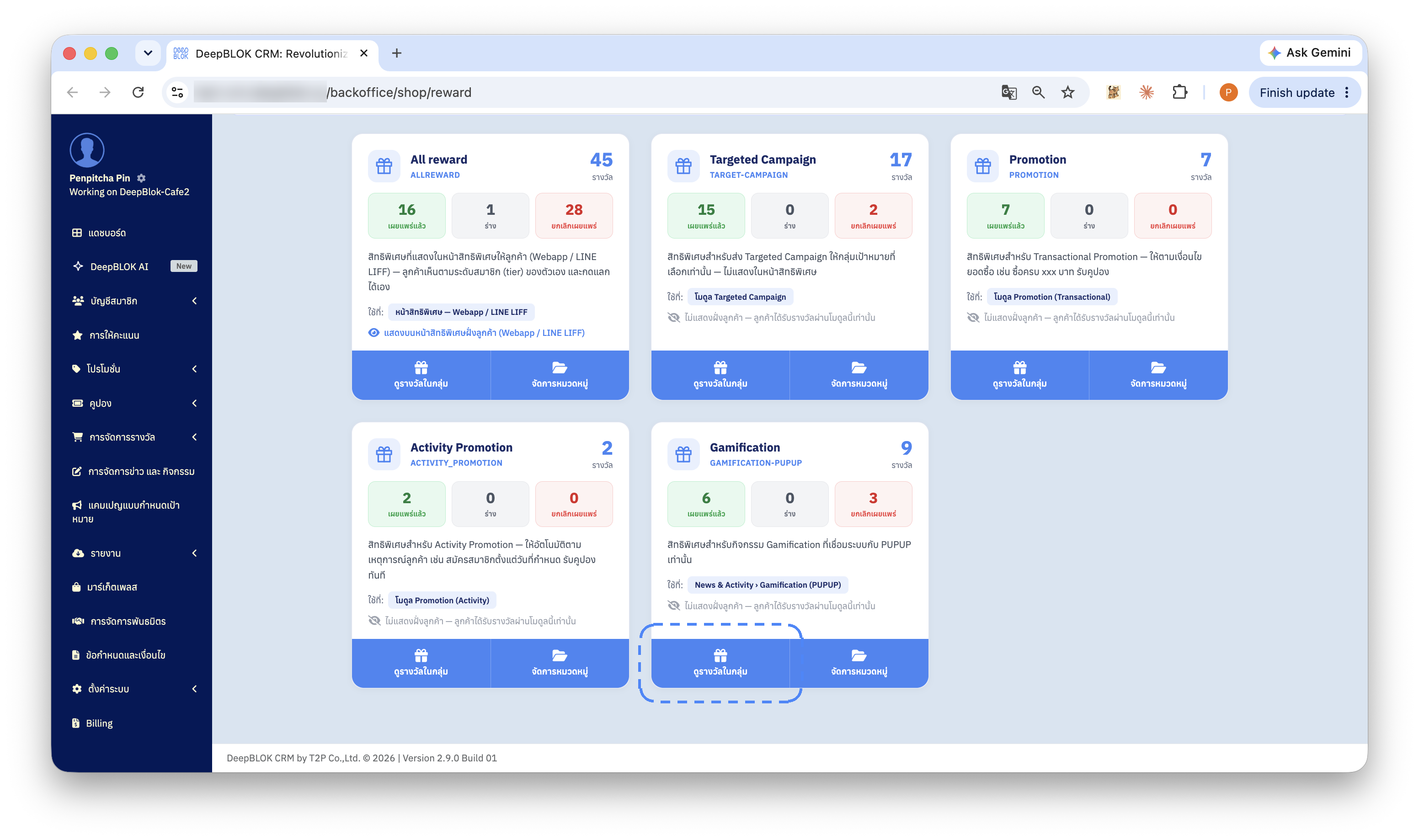Click the 1 draft box in All reward
The image size is (1419, 840).
[x=490, y=216]
